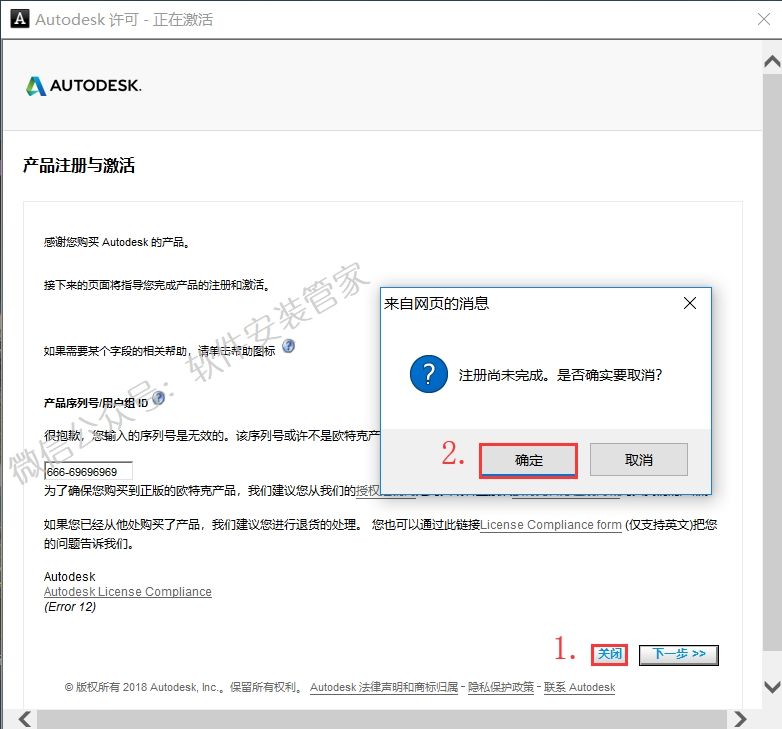782x729 pixels.
Task: Open the Autodesk License Compliance link
Action: coord(128,591)
